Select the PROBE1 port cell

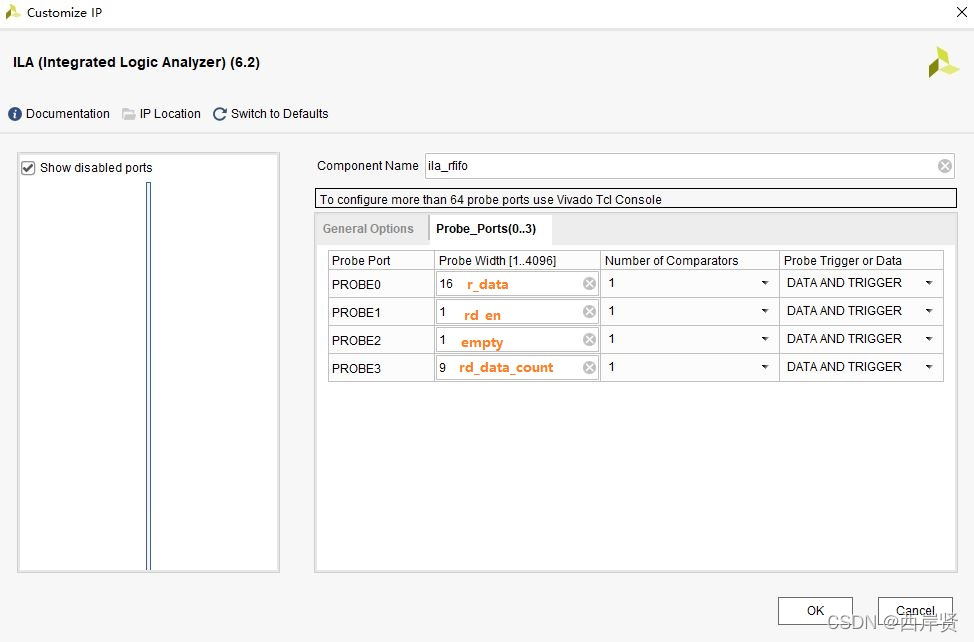pos(381,312)
